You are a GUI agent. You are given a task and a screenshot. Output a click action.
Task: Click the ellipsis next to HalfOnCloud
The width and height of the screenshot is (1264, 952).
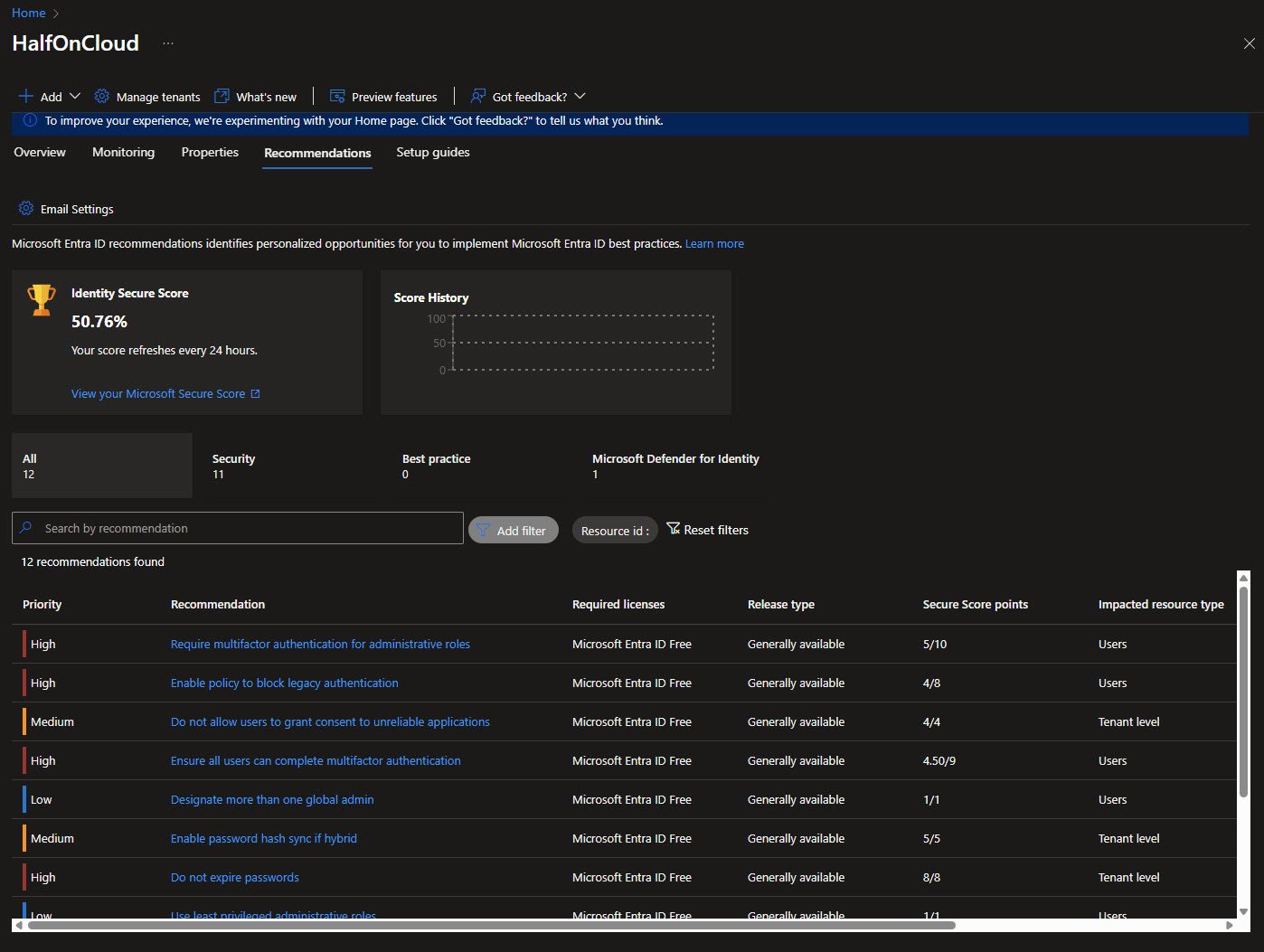click(x=168, y=43)
